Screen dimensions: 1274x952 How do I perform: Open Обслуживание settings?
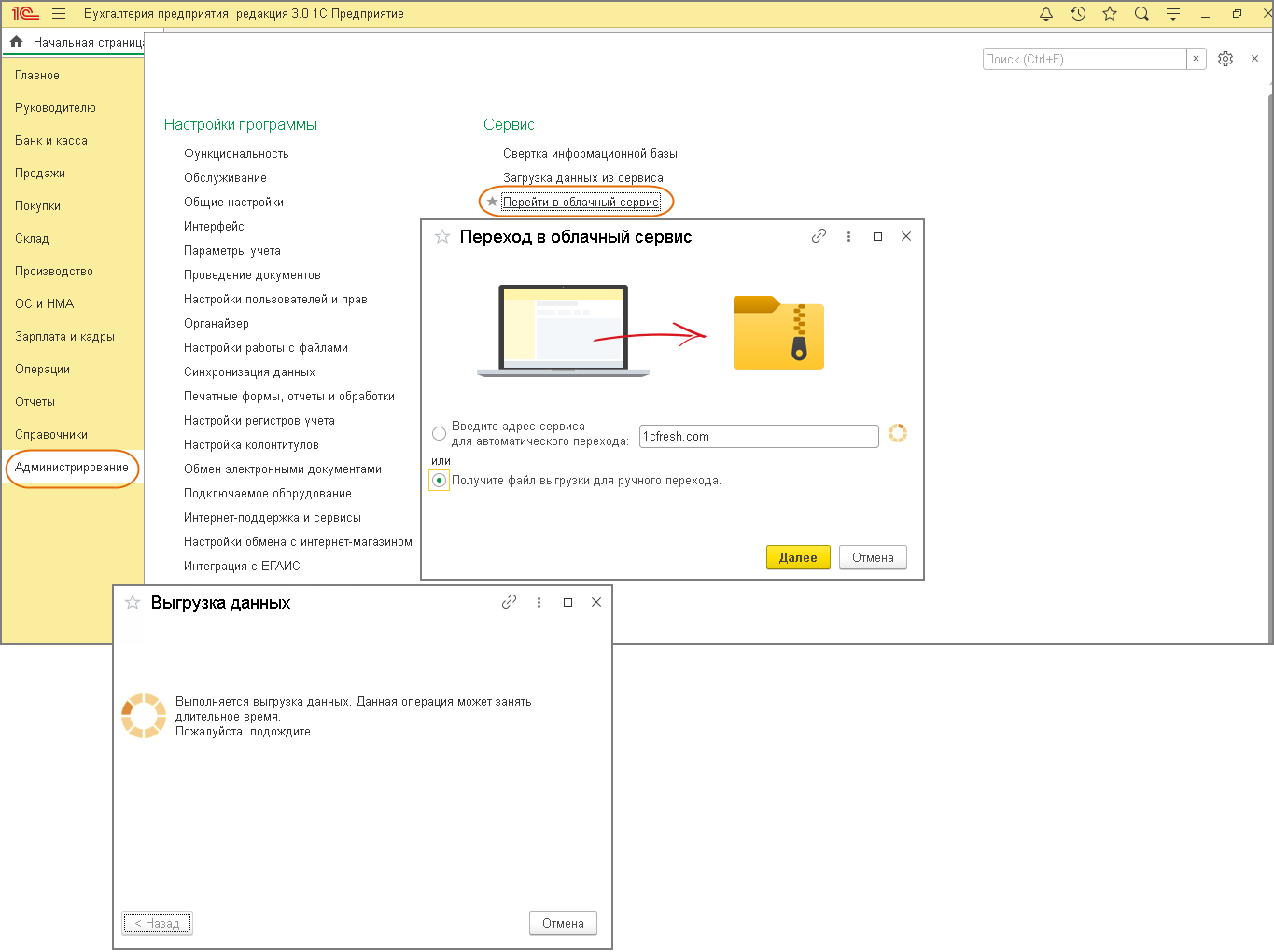[225, 177]
